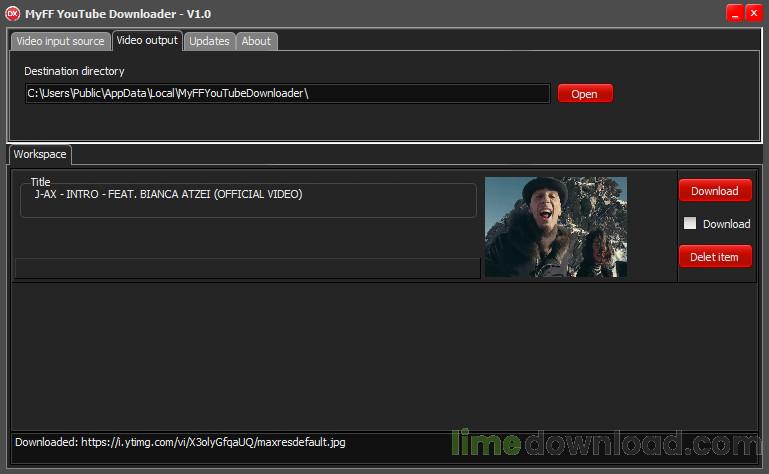
Task: Select the Video output tab
Action: click(147, 40)
